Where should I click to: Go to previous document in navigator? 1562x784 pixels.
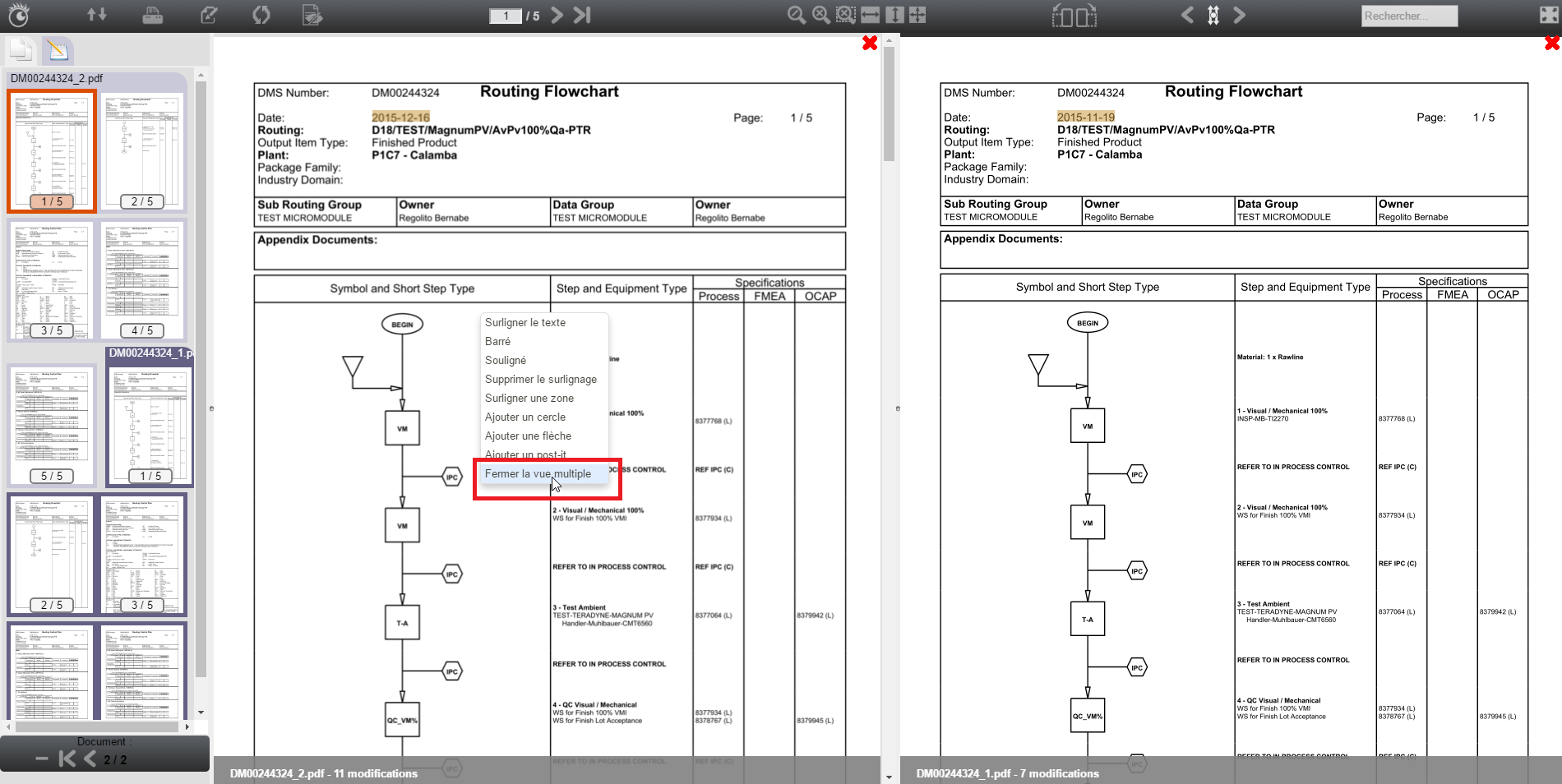click(90, 759)
